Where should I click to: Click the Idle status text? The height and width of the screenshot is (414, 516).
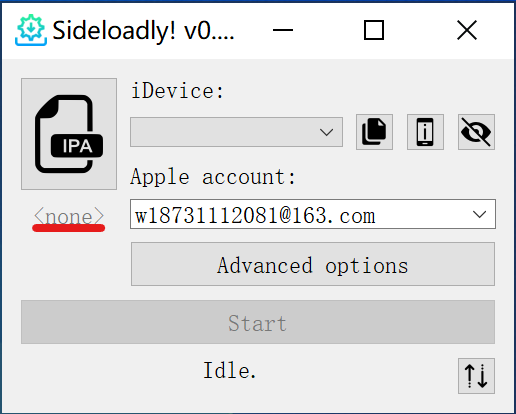(230, 370)
